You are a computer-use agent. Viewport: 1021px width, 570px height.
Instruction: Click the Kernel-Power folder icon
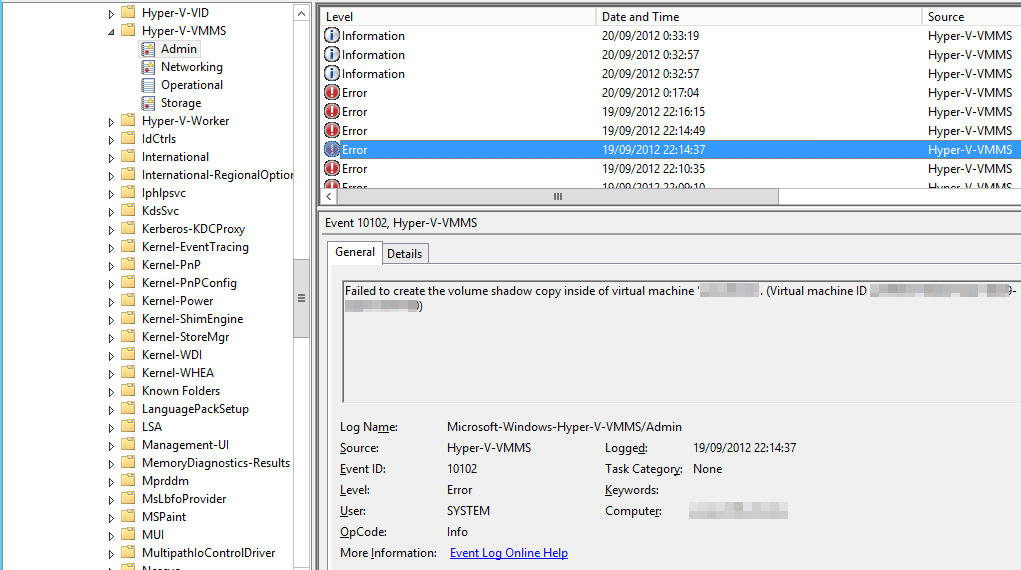point(129,301)
